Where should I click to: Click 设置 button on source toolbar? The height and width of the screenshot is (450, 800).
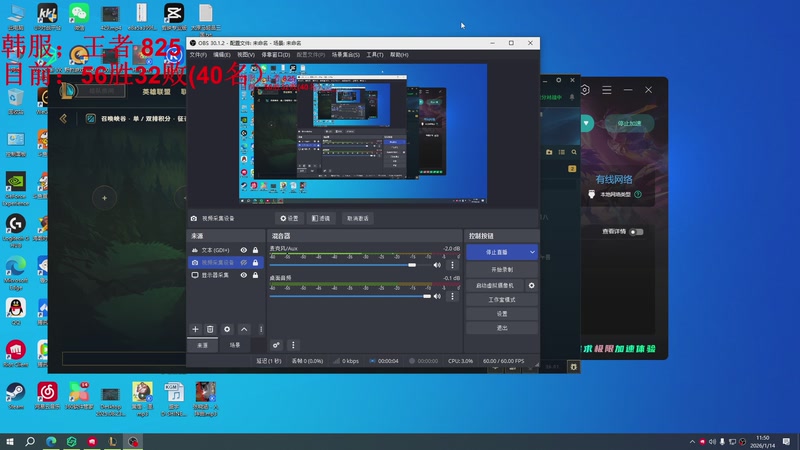pyautogui.click(x=289, y=218)
